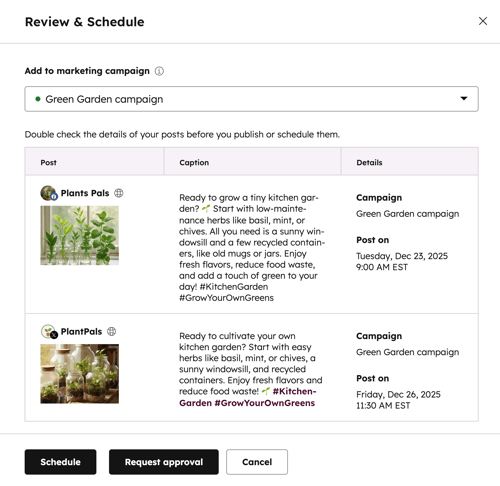Click the 'Double check the details' instruction text
The image size is (500, 486).
pos(182,134)
